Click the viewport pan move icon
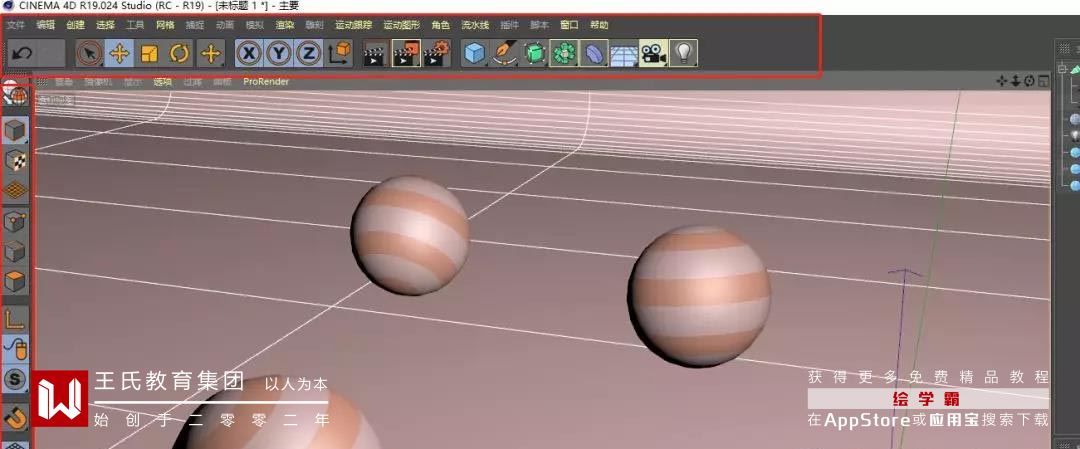 (1001, 81)
